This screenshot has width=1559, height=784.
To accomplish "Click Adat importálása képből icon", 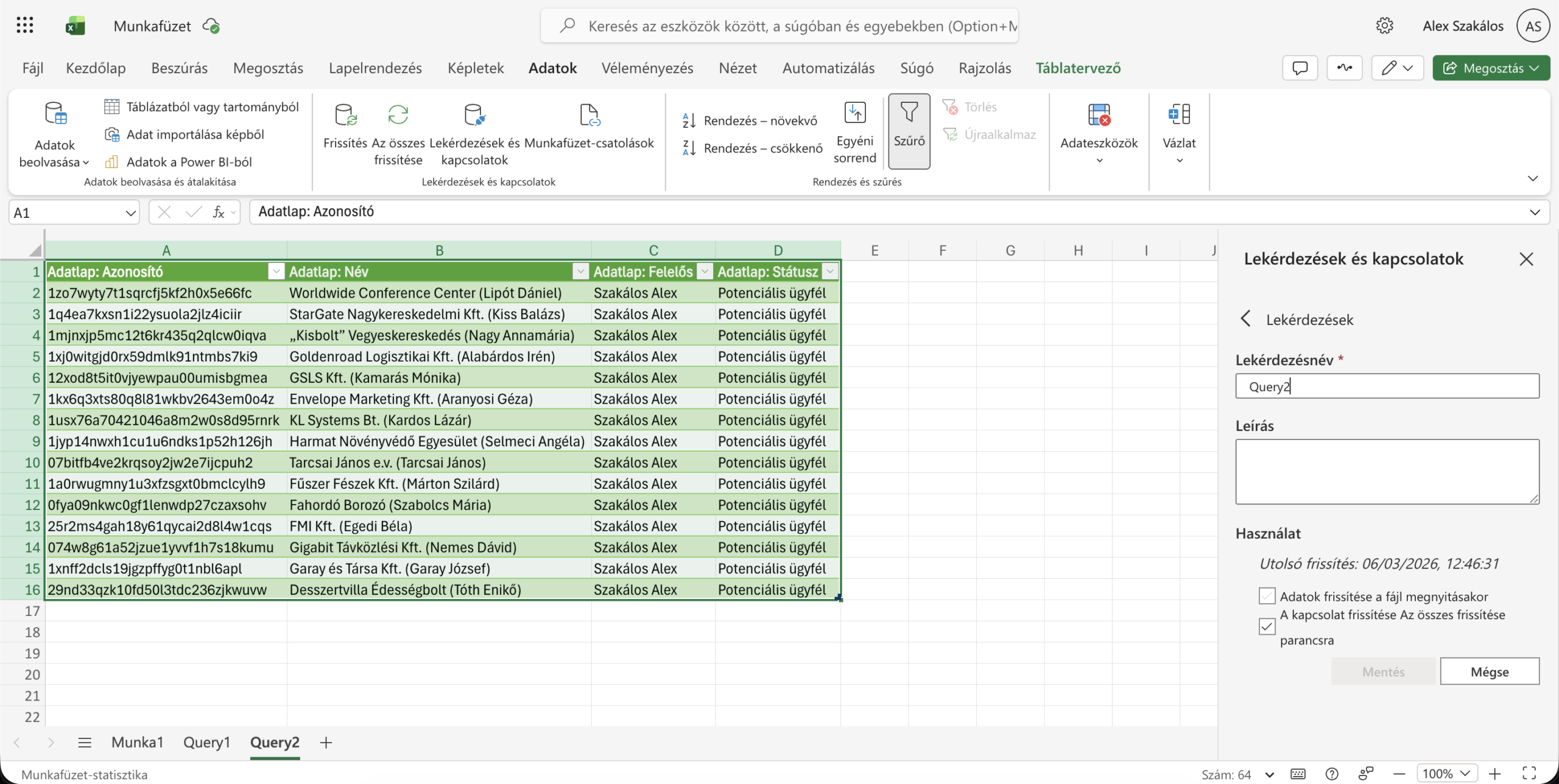I will [112, 135].
